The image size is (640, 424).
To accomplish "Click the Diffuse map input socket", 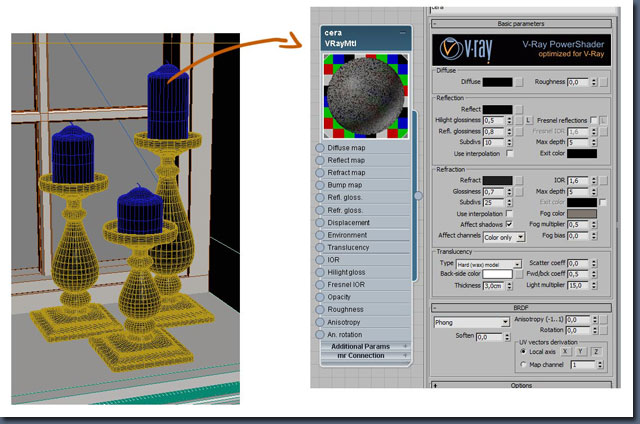I will click(x=320, y=148).
